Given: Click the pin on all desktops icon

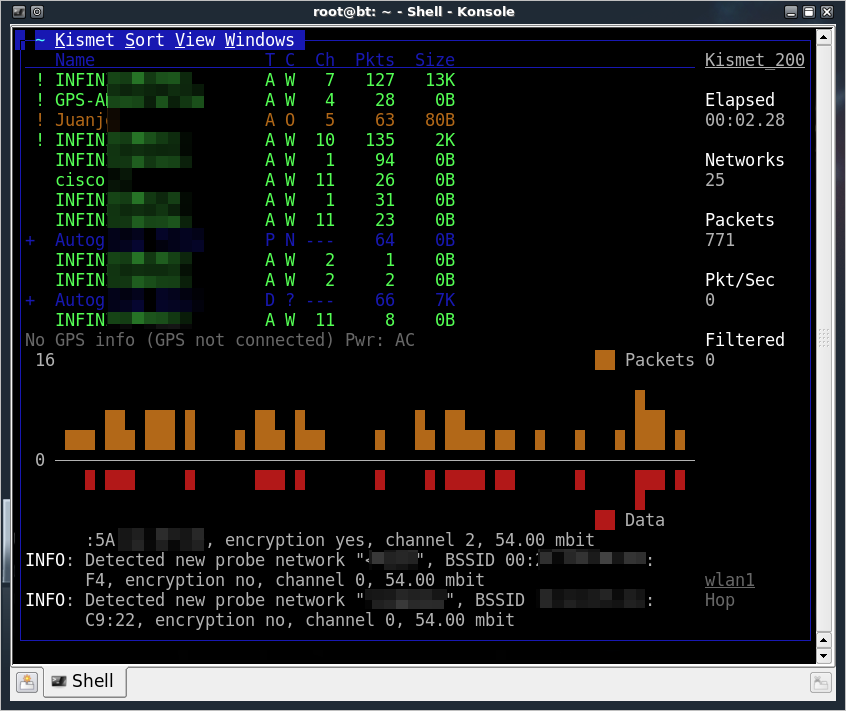Looking at the screenshot, I should point(36,11).
